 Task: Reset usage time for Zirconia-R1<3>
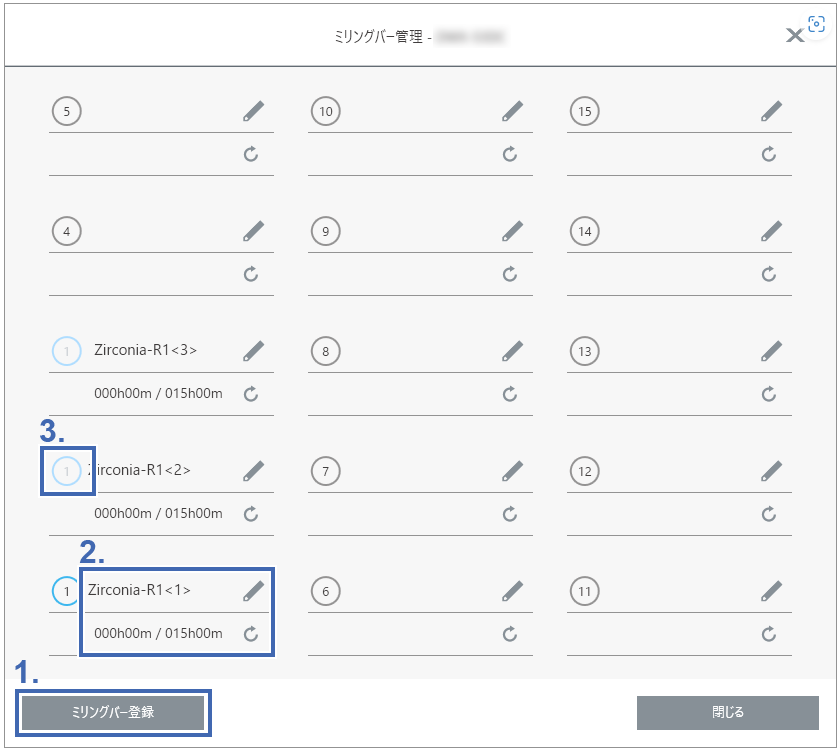click(x=251, y=394)
